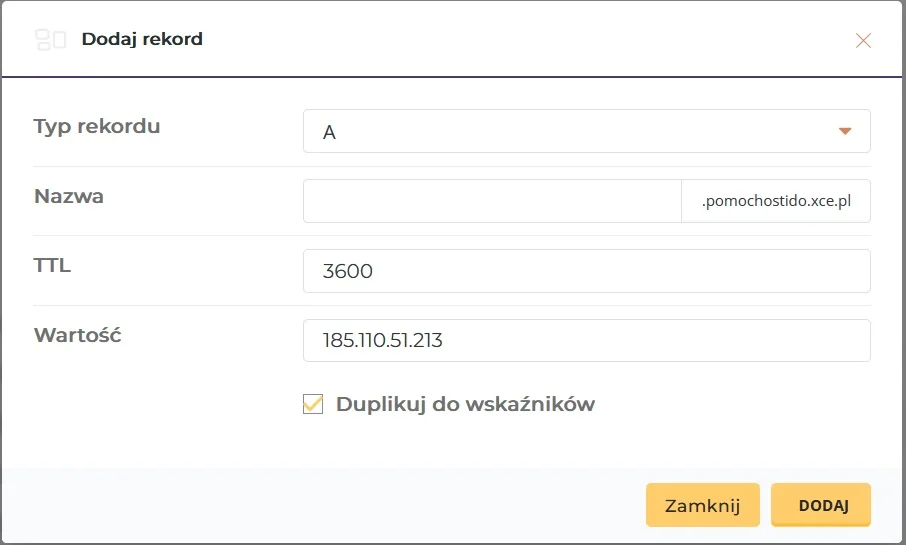
Task: Click the selected value A in record type
Action: (x=330, y=132)
